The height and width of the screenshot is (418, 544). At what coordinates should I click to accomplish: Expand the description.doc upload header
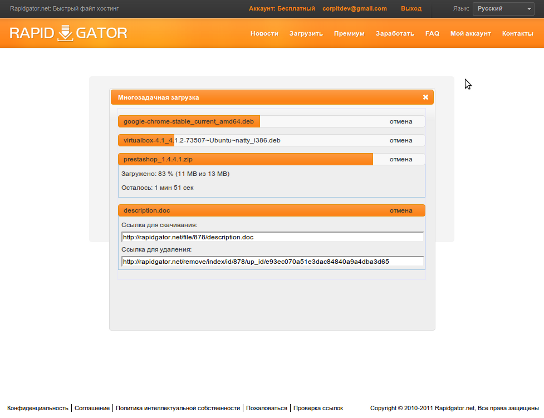click(272, 211)
